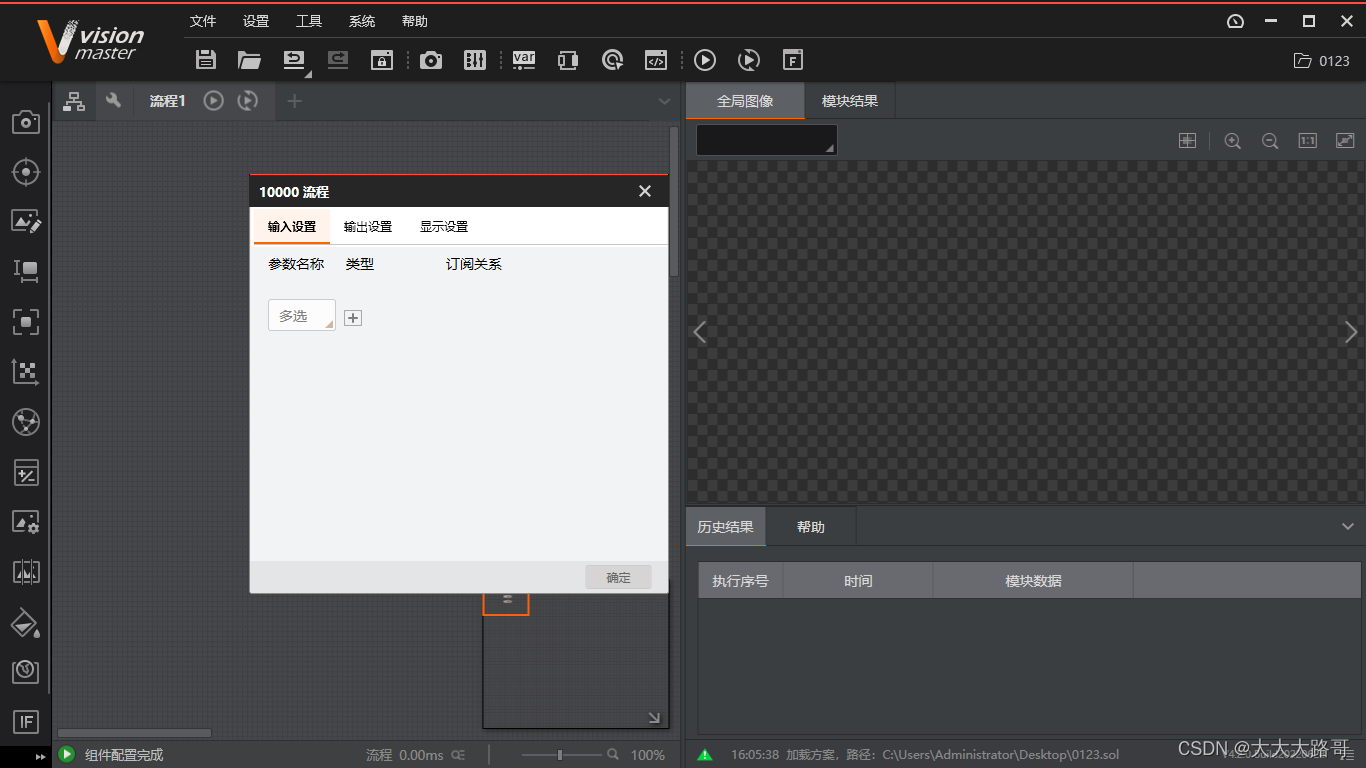The height and width of the screenshot is (768, 1366).
Task: Open a solution with the folder icon
Action: tap(249, 60)
